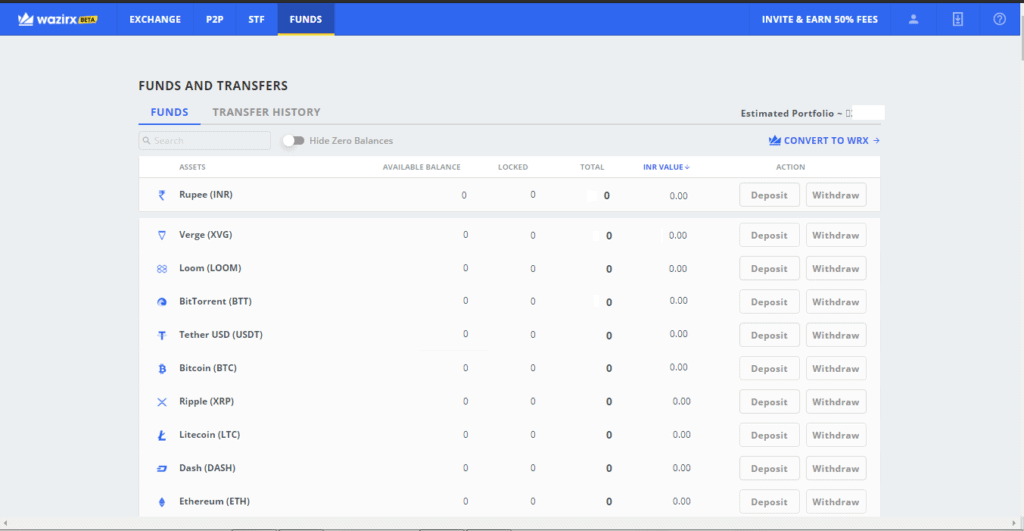Focus the asset Search field
This screenshot has height=531, width=1024.
point(204,140)
